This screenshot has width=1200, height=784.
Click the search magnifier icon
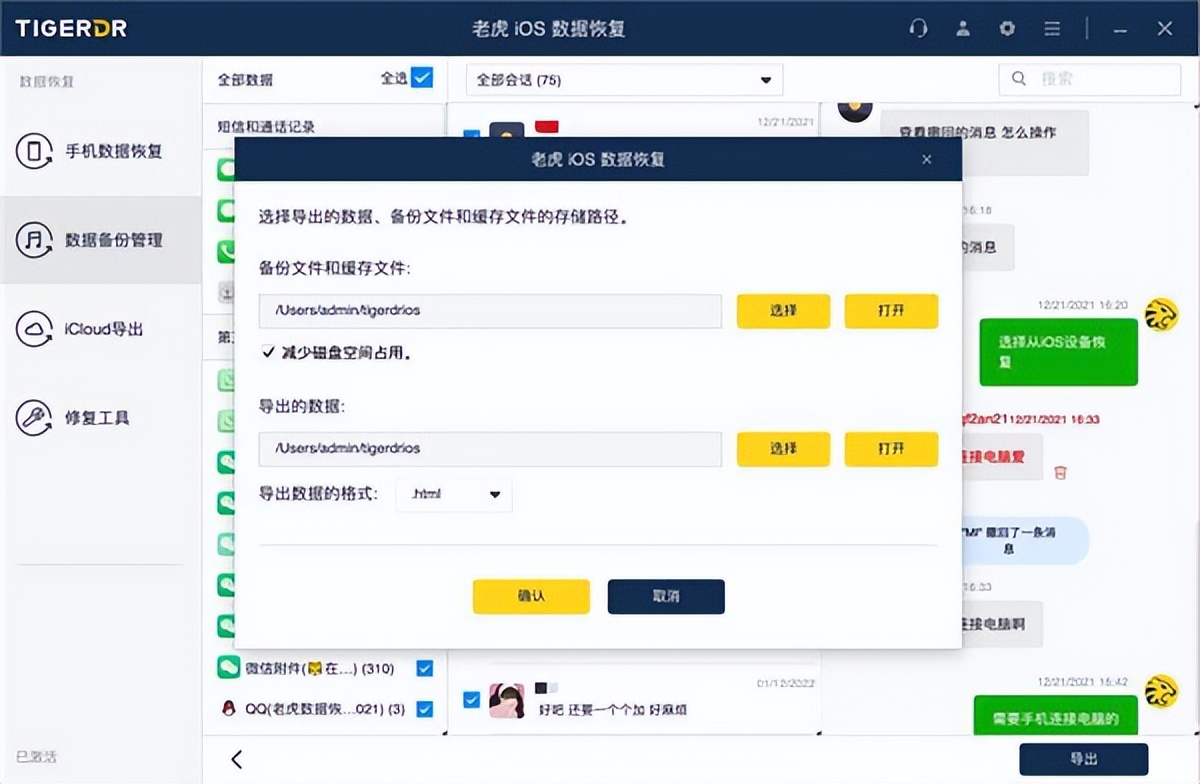click(1018, 78)
